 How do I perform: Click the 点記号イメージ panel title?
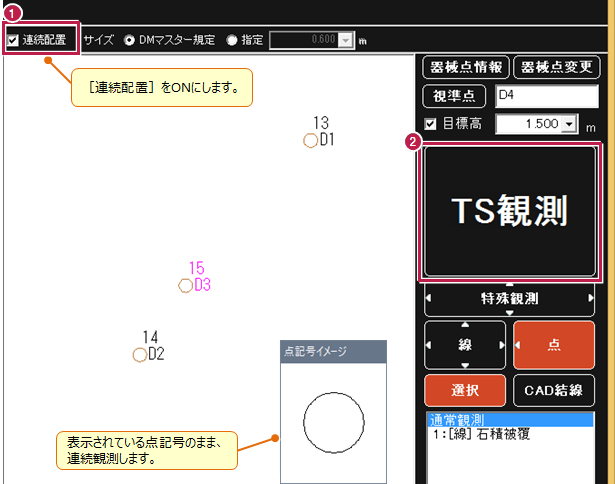[315, 351]
